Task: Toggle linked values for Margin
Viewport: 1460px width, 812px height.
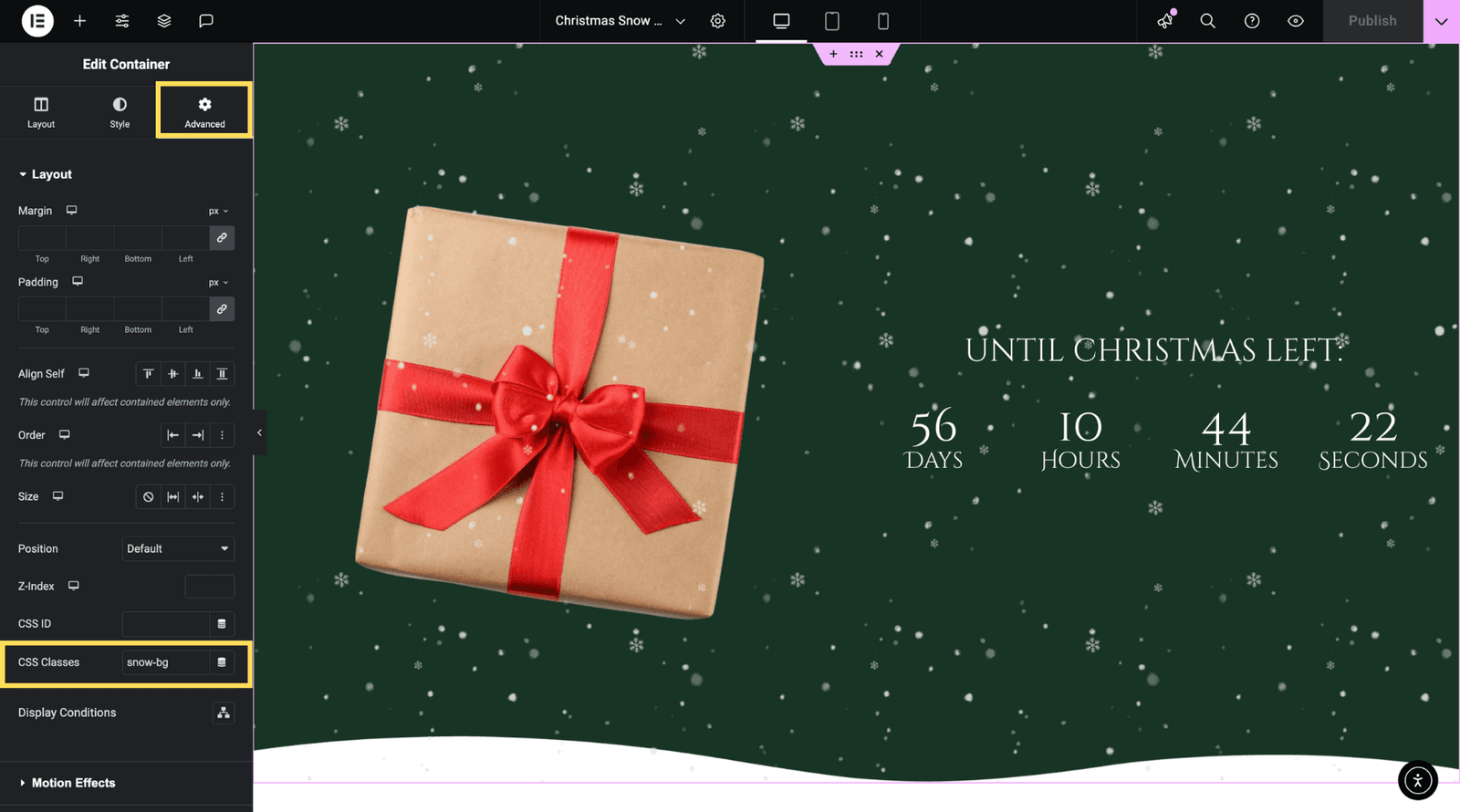Action: [x=222, y=238]
